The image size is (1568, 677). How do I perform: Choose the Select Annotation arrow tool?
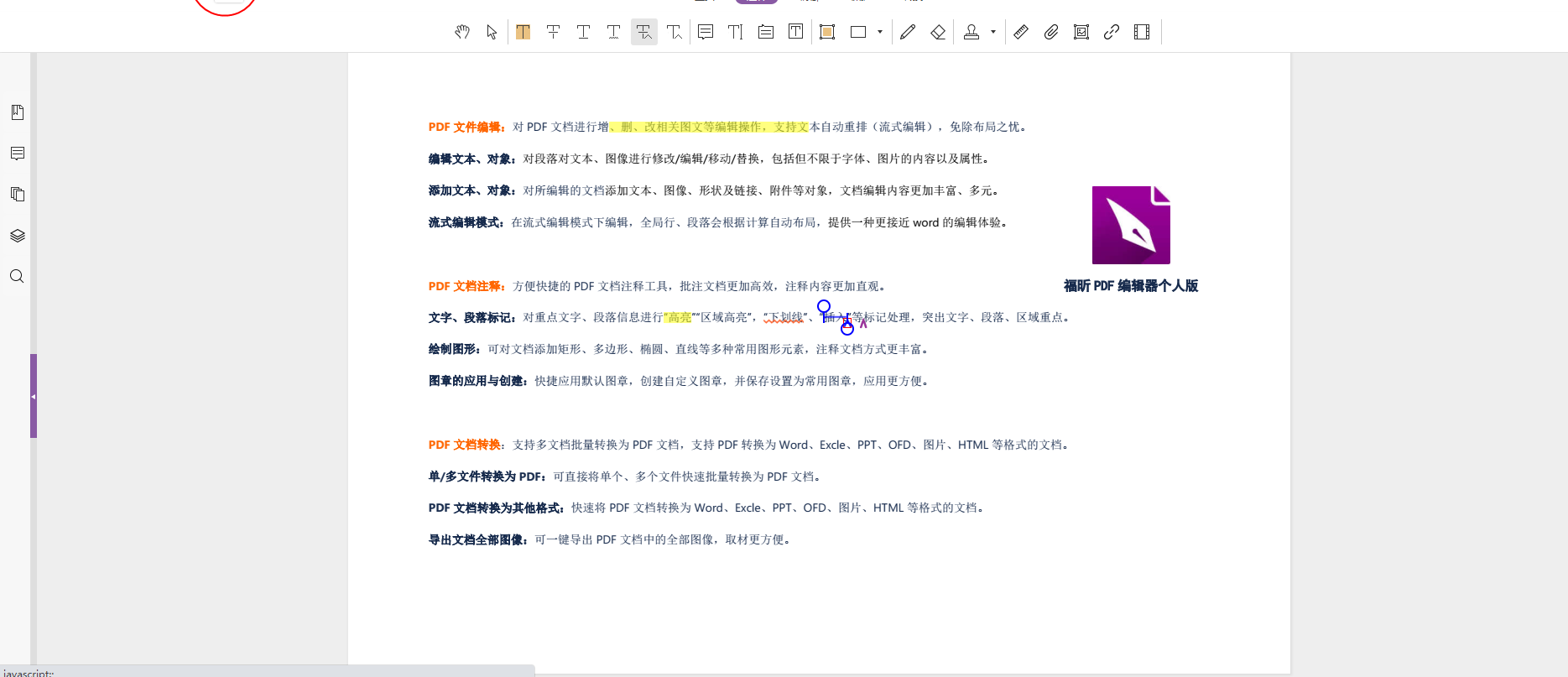click(492, 32)
